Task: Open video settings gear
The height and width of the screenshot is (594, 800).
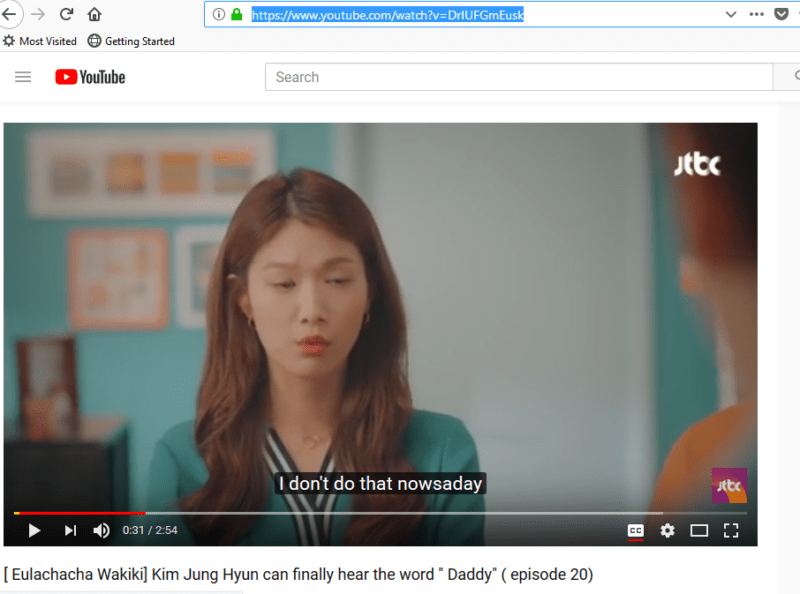Action: tap(667, 531)
